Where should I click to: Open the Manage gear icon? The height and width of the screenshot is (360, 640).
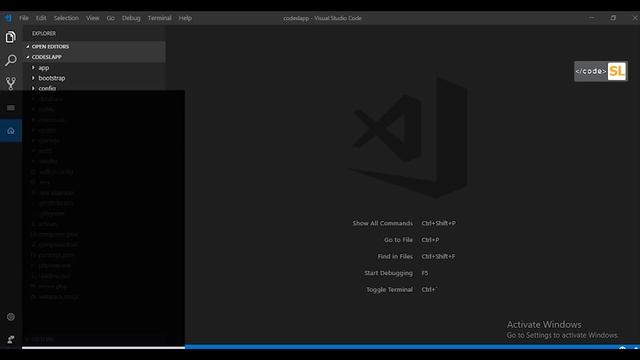click(x=11, y=317)
